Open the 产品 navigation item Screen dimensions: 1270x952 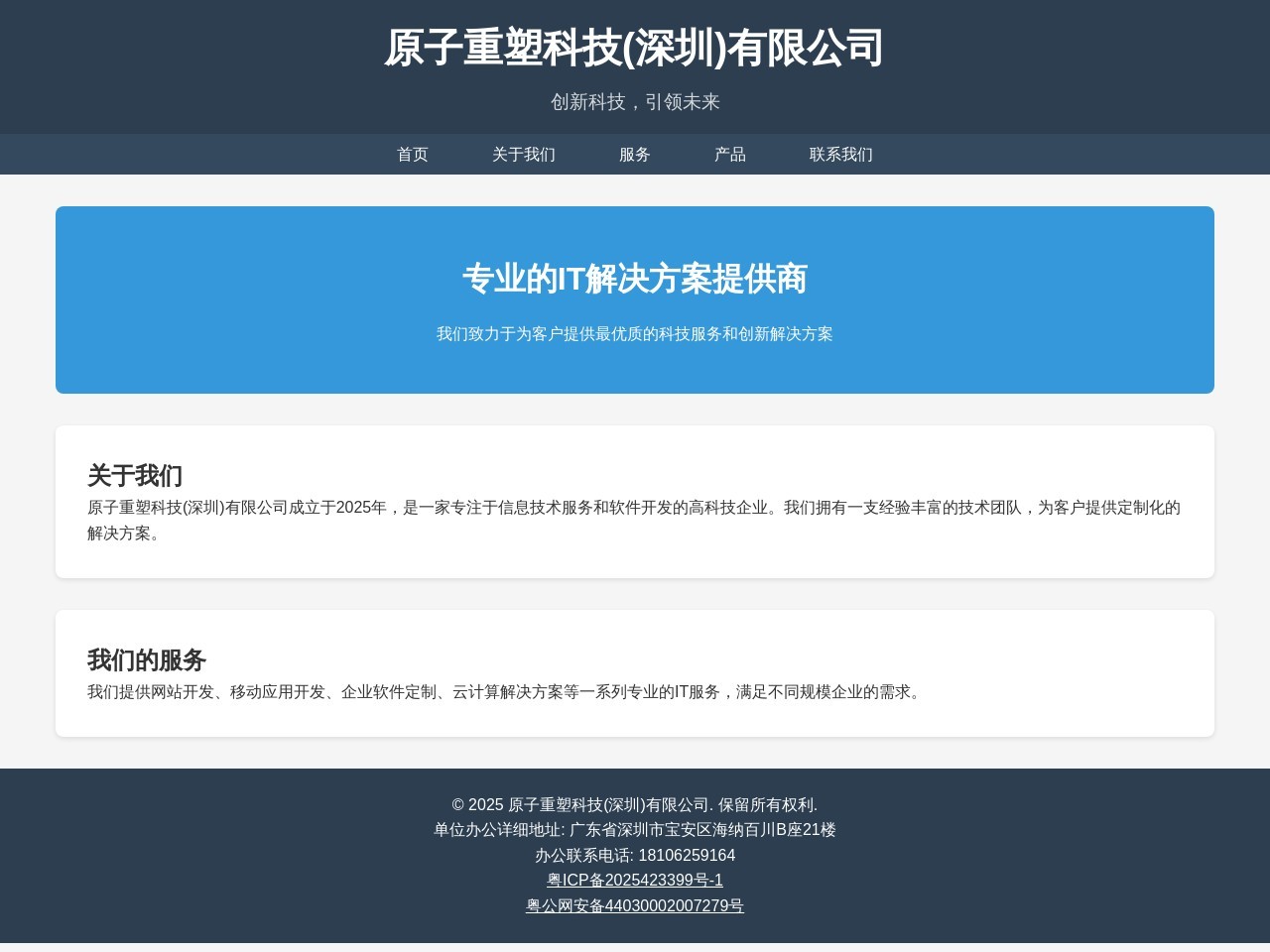730,155
